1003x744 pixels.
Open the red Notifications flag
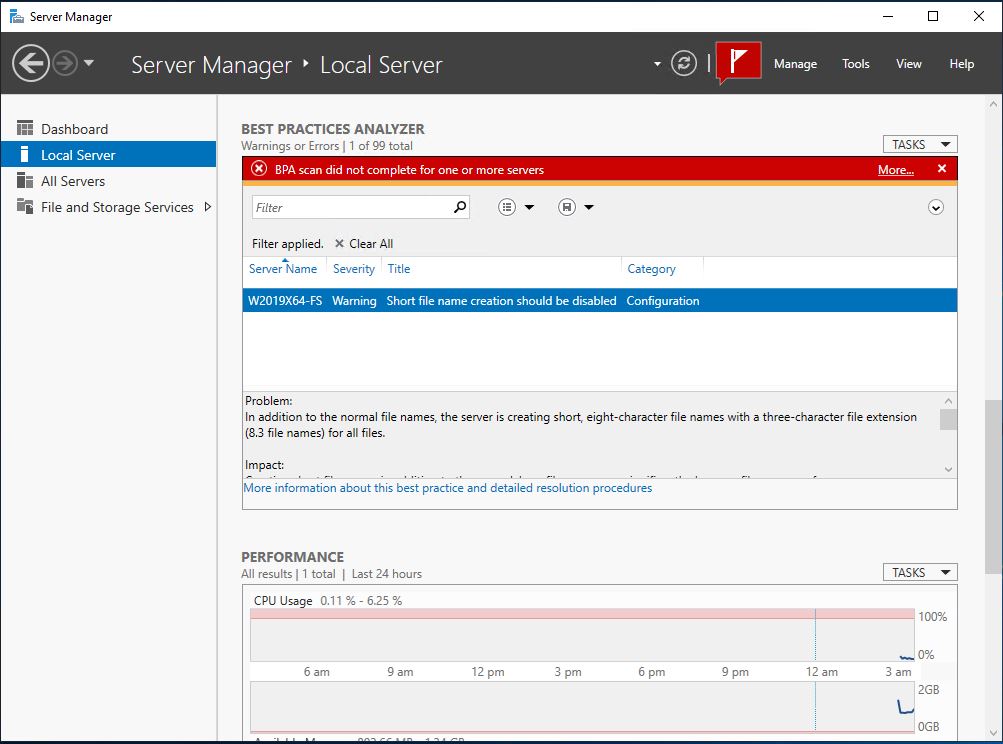tap(738, 61)
